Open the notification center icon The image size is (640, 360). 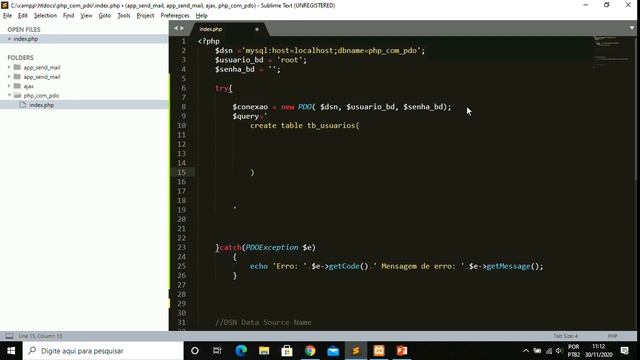(x=624, y=351)
